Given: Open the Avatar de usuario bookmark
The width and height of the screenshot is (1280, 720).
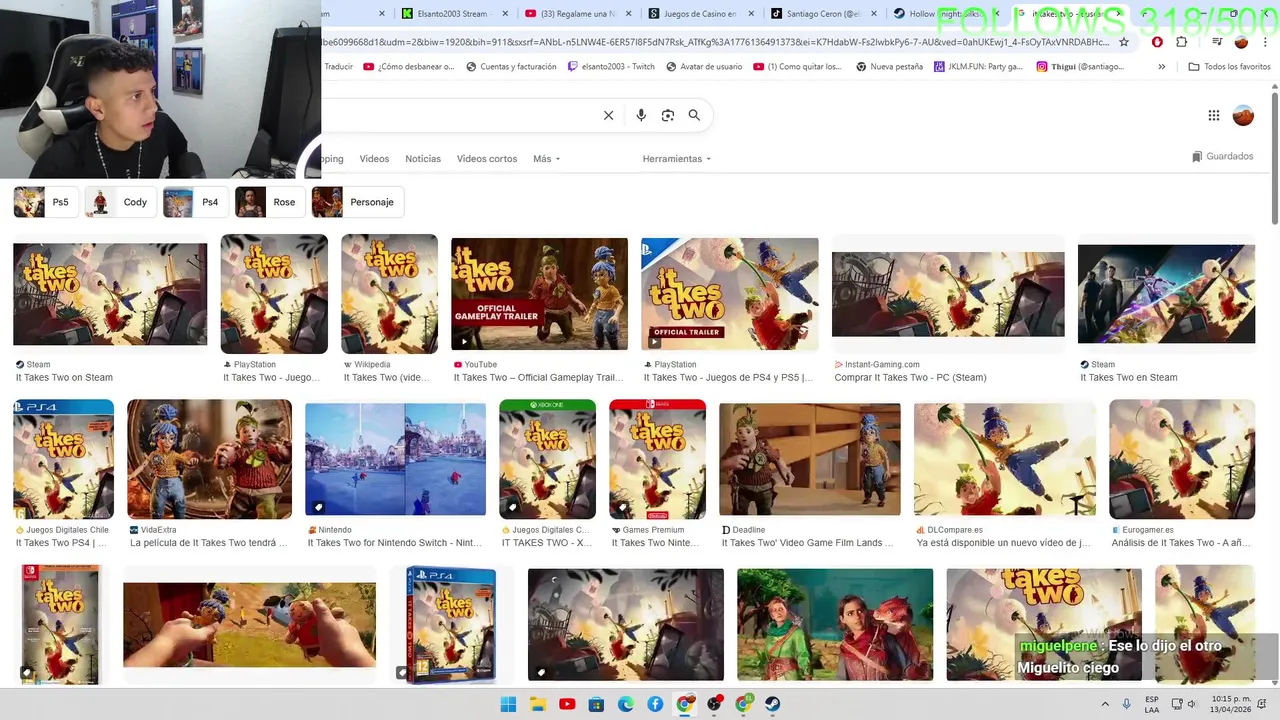Looking at the screenshot, I should pyautogui.click(x=704, y=67).
